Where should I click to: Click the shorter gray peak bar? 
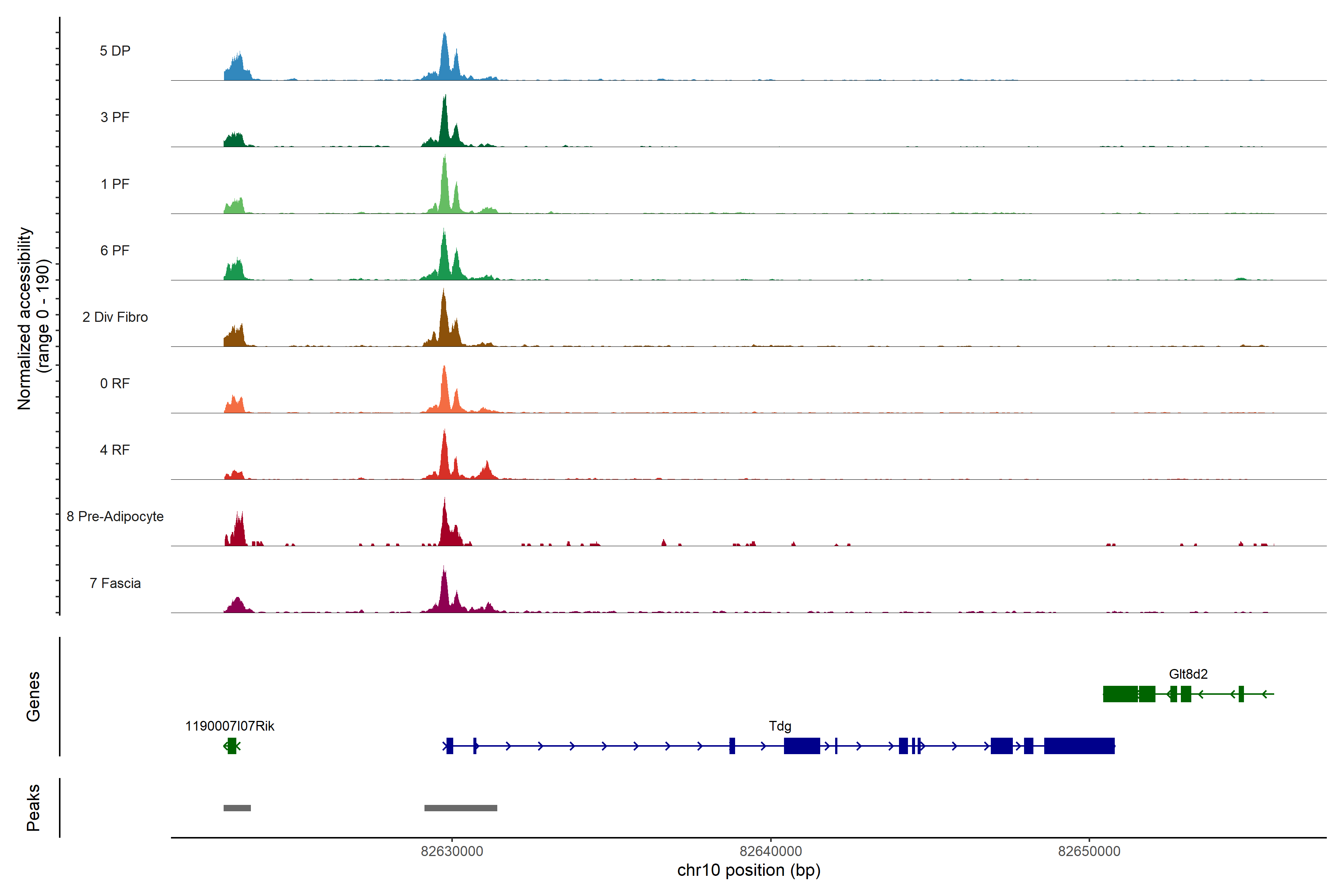[x=237, y=808]
